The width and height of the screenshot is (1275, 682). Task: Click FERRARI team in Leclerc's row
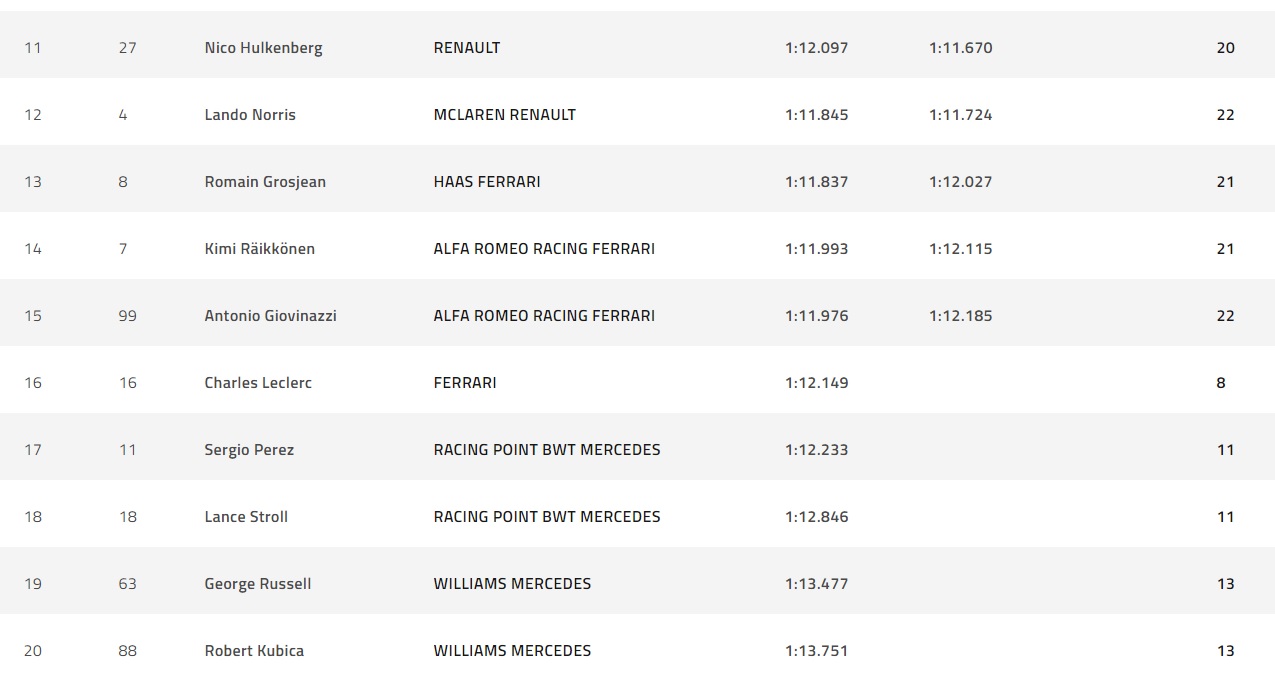click(465, 383)
